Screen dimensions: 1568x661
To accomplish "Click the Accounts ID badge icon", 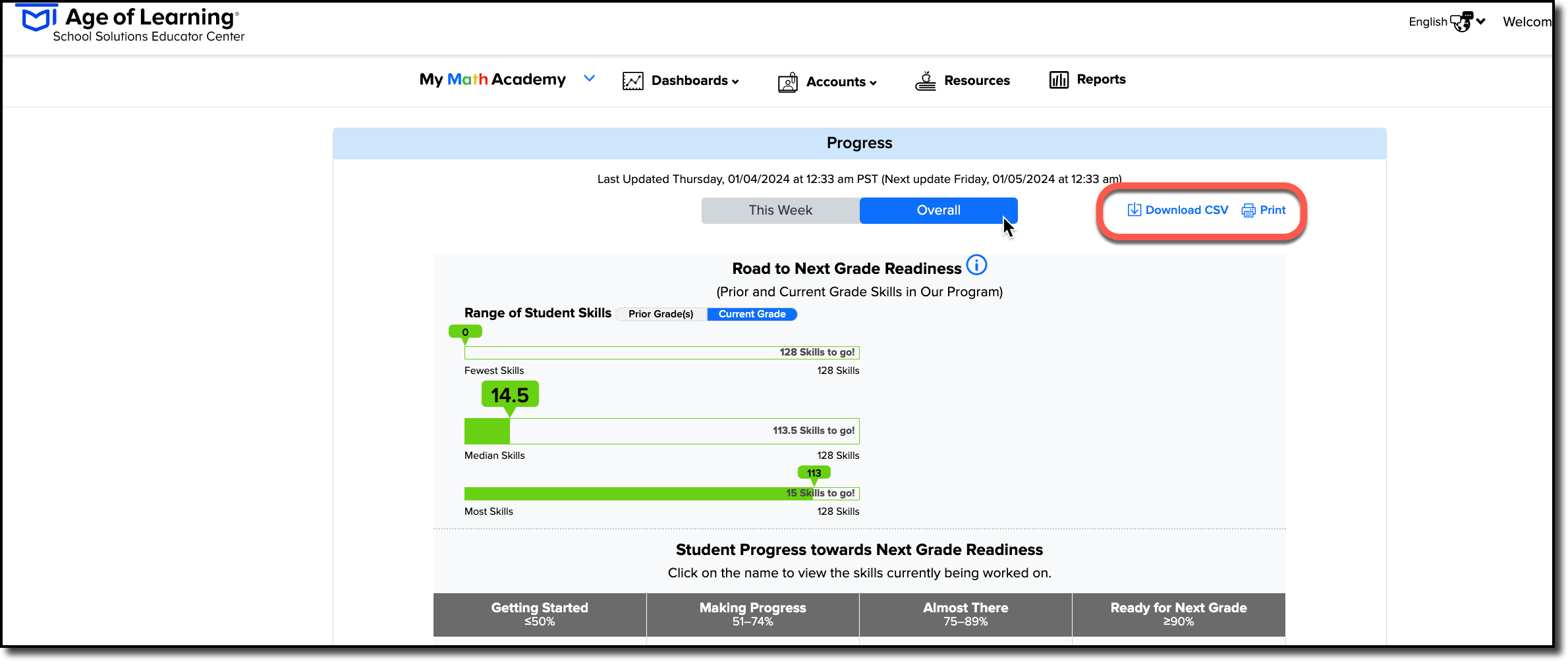I will click(x=788, y=82).
